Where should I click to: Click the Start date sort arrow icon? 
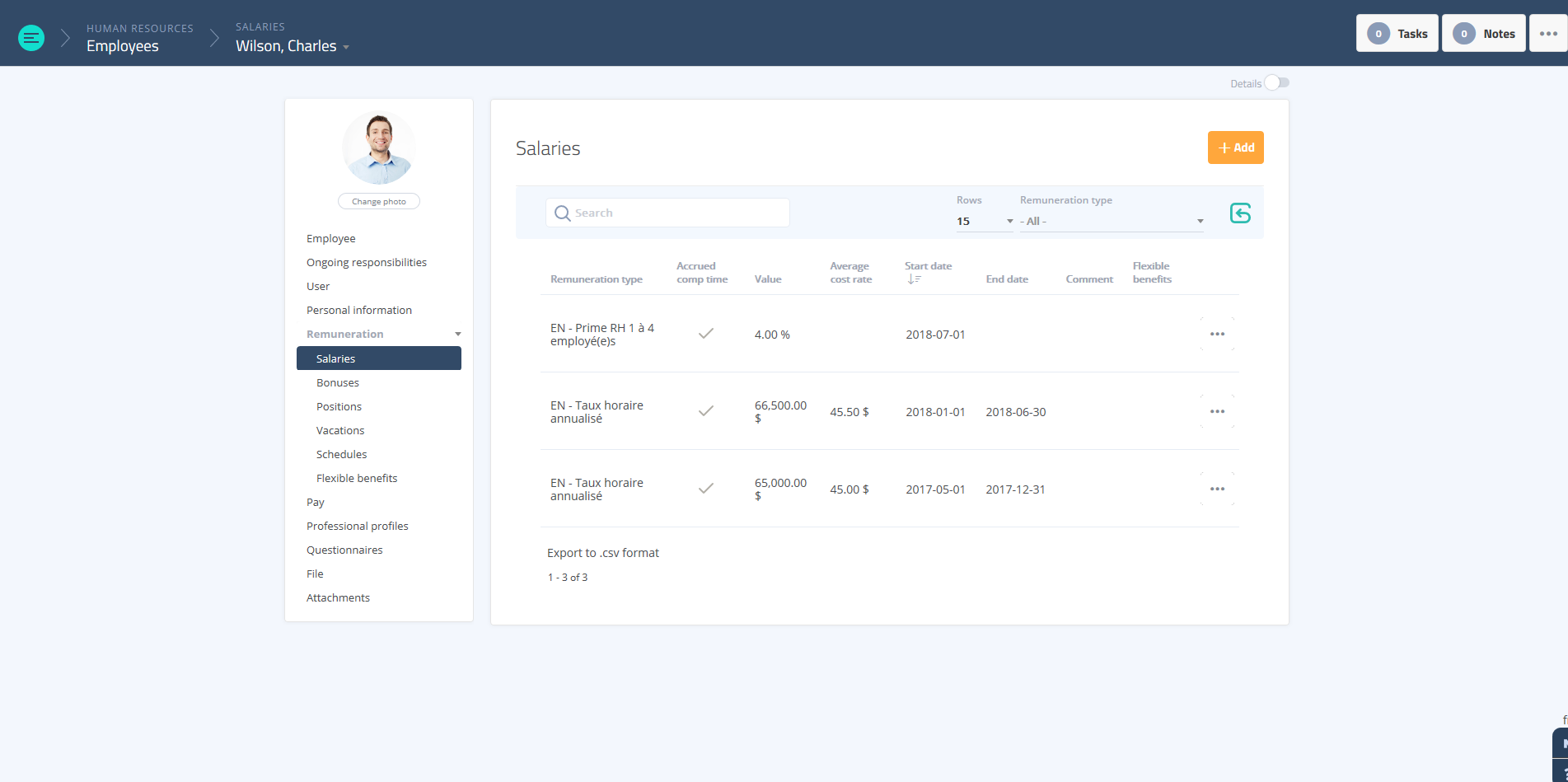pyautogui.click(x=914, y=279)
